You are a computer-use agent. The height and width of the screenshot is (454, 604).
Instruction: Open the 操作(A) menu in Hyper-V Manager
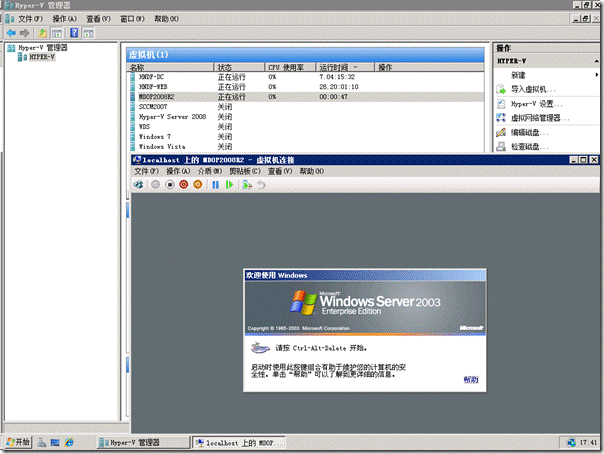(64, 19)
